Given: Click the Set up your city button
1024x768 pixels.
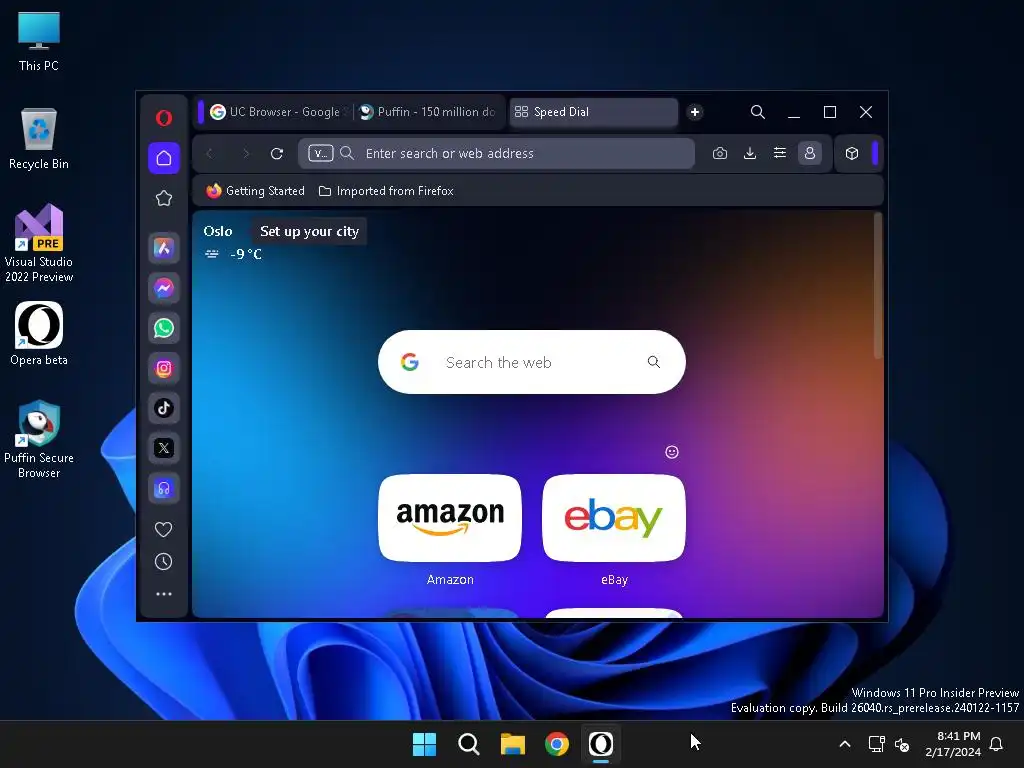Looking at the screenshot, I should point(310,231).
